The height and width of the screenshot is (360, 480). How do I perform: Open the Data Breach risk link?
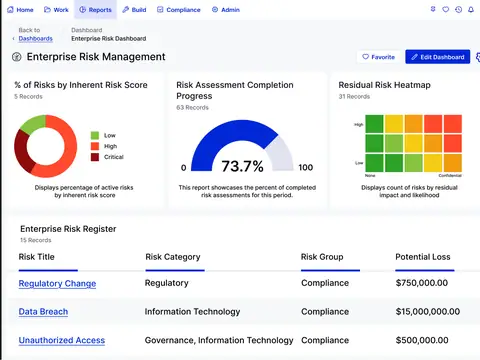click(x=43, y=312)
